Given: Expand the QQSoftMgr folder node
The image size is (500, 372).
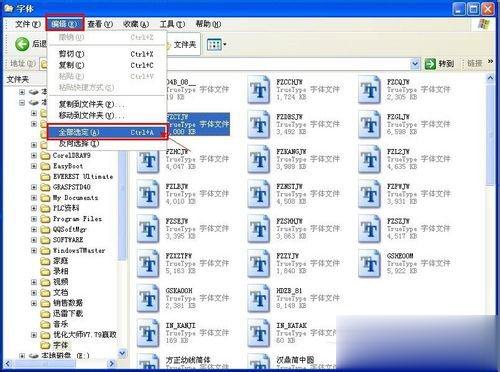Looking at the screenshot, I should point(34,229).
